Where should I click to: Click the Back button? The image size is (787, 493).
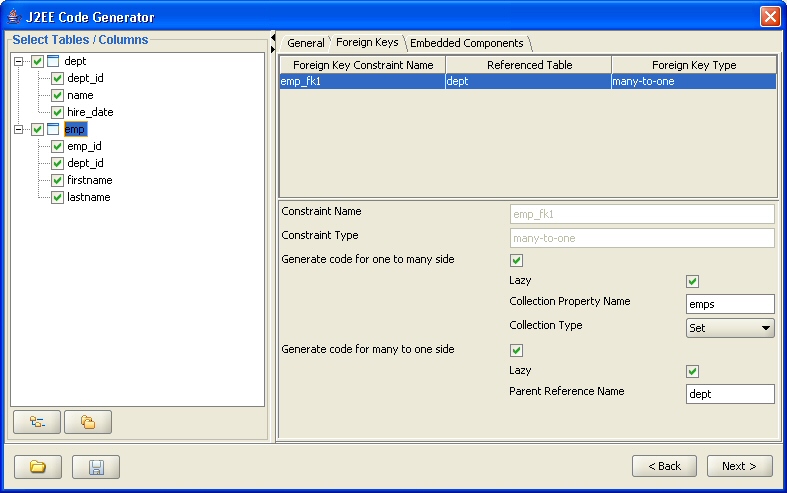[x=665, y=466]
